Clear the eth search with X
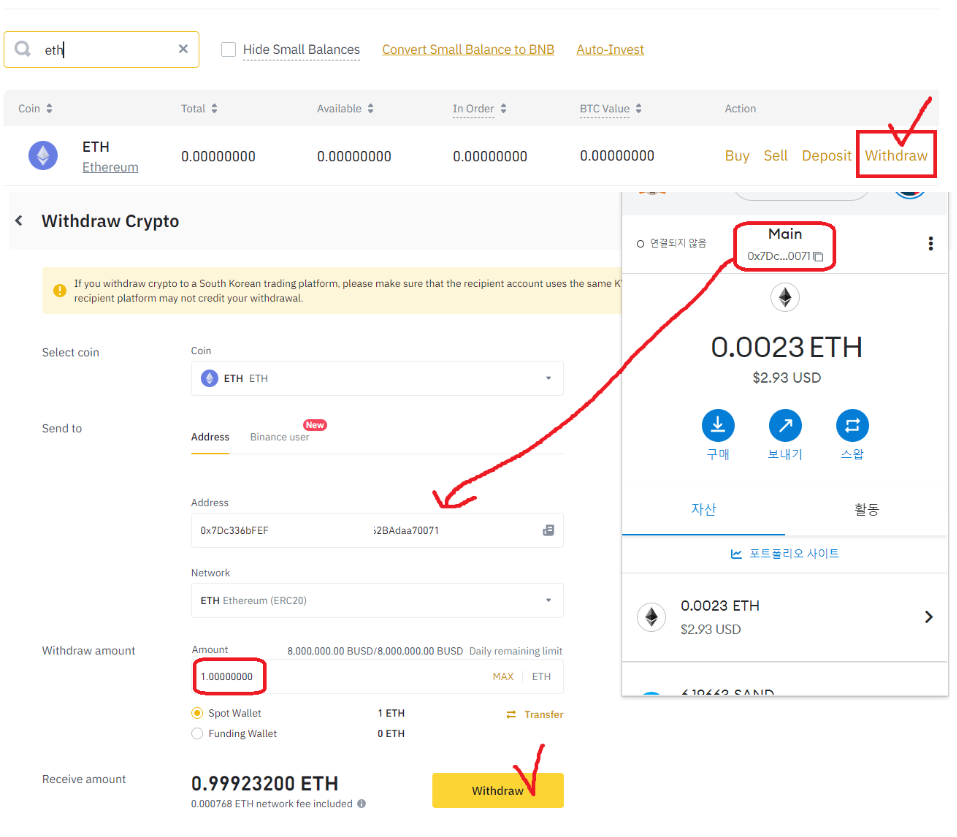 (x=183, y=49)
